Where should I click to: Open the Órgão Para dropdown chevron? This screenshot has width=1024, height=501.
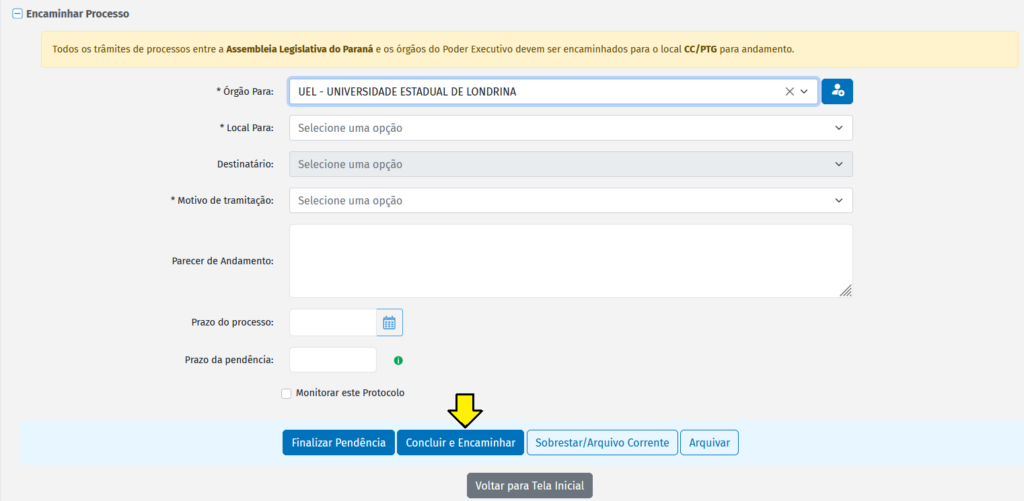pos(804,91)
